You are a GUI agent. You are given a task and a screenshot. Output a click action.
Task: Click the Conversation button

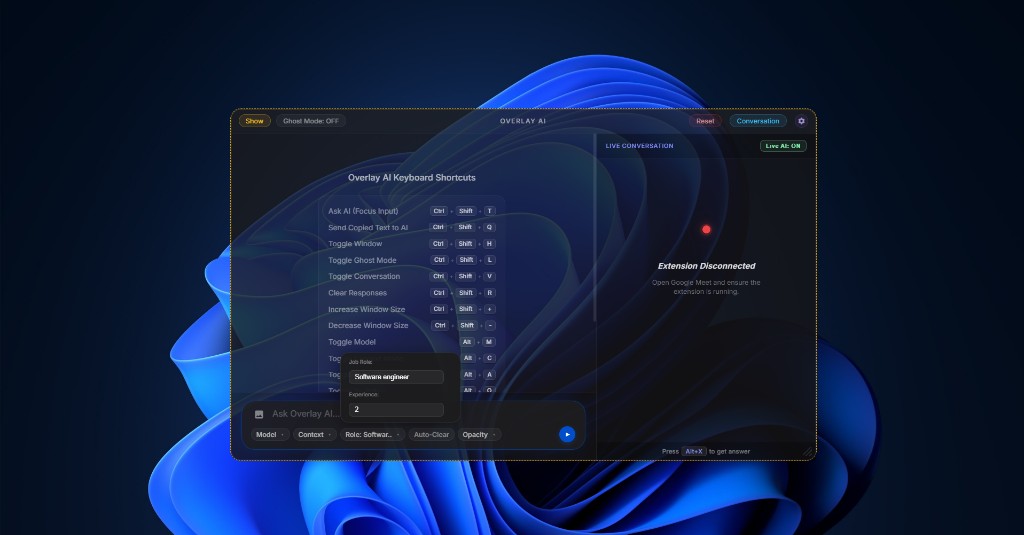tap(758, 121)
